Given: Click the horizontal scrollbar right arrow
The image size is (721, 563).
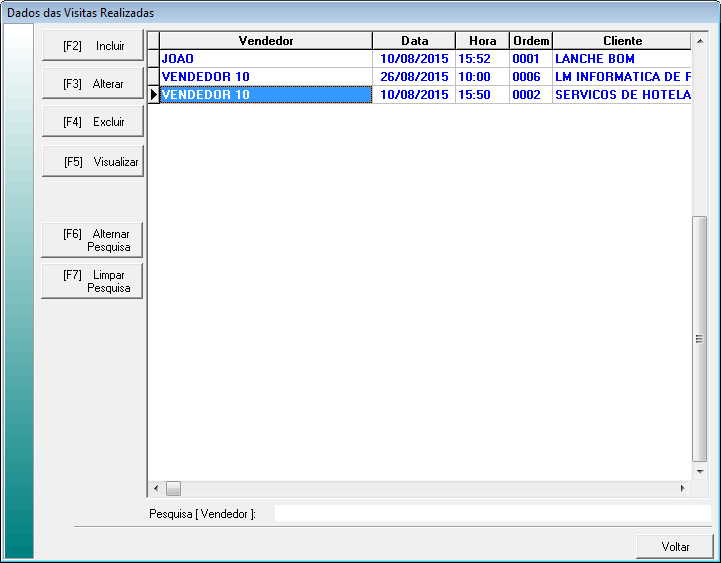Looking at the screenshot, I should coord(683,488).
